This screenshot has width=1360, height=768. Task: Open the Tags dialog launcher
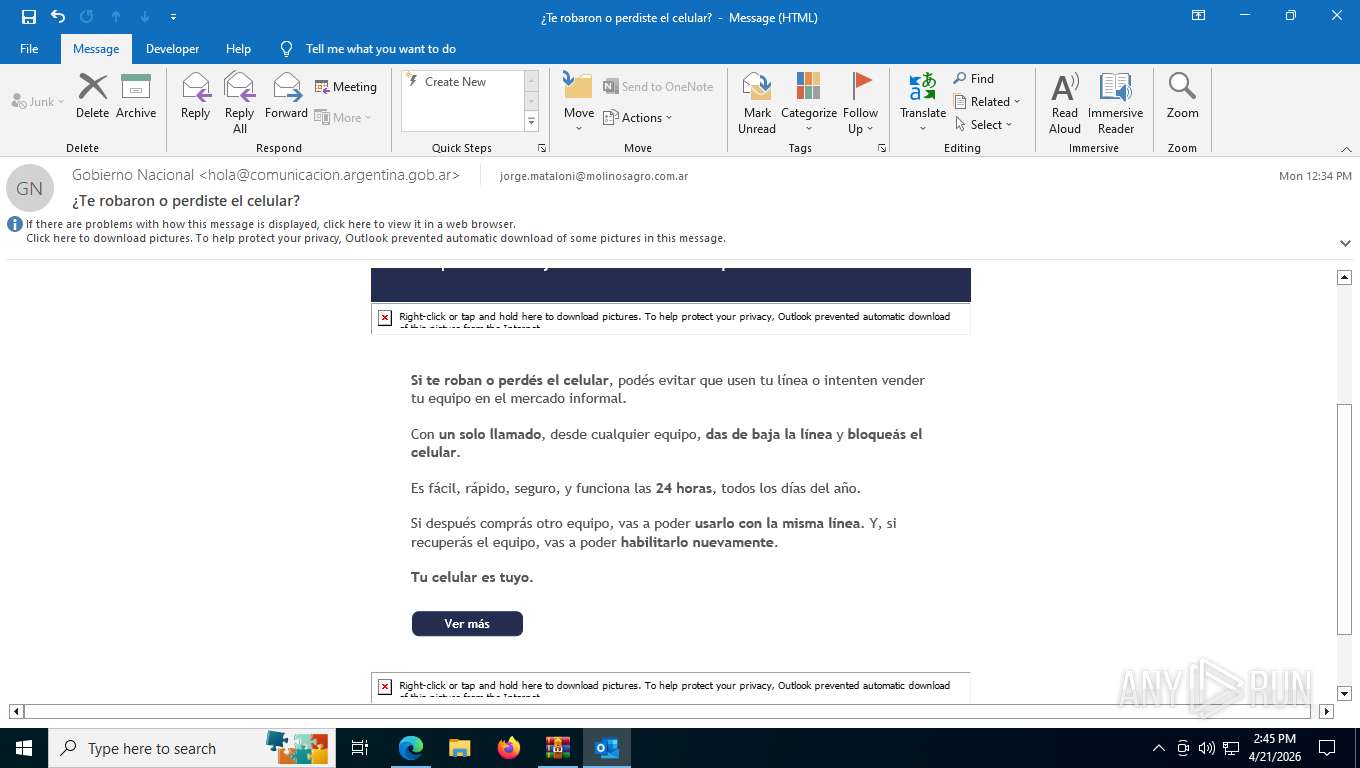pos(882,148)
